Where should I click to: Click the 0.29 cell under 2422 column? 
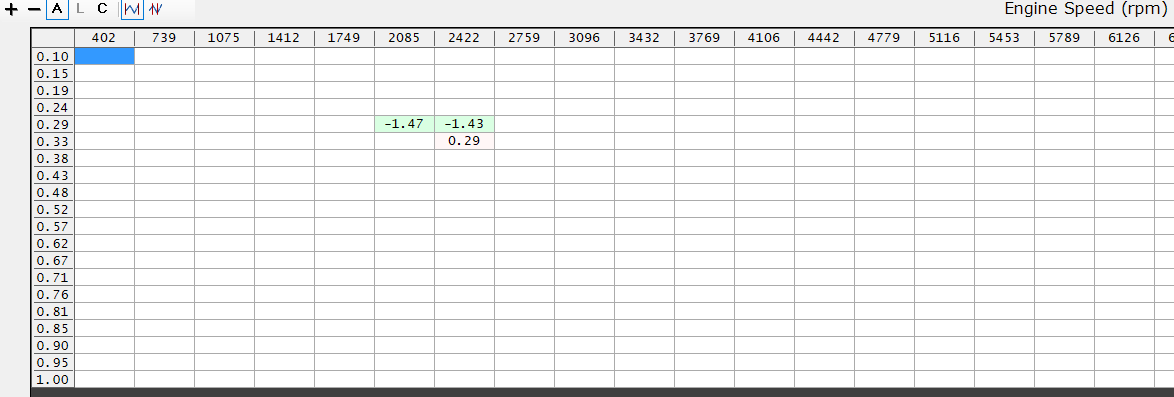click(x=464, y=141)
